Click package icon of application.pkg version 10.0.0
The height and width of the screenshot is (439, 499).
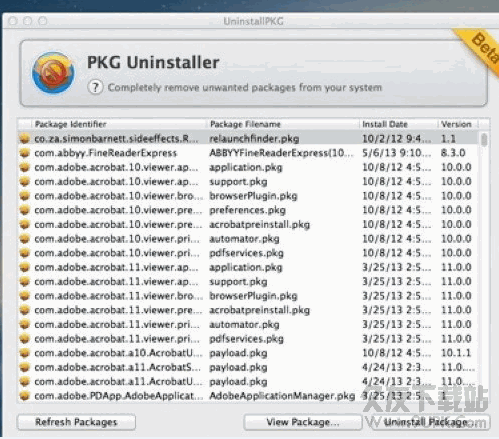click(x=24, y=167)
